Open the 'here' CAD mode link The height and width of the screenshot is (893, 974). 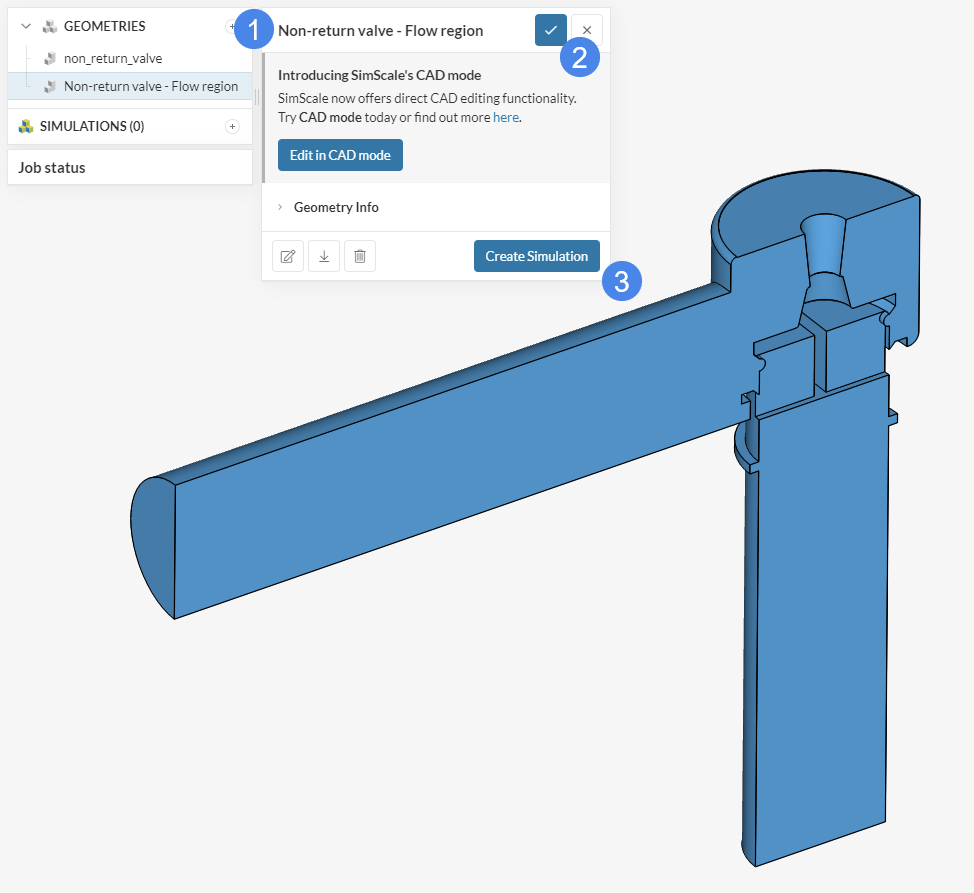click(x=506, y=117)
